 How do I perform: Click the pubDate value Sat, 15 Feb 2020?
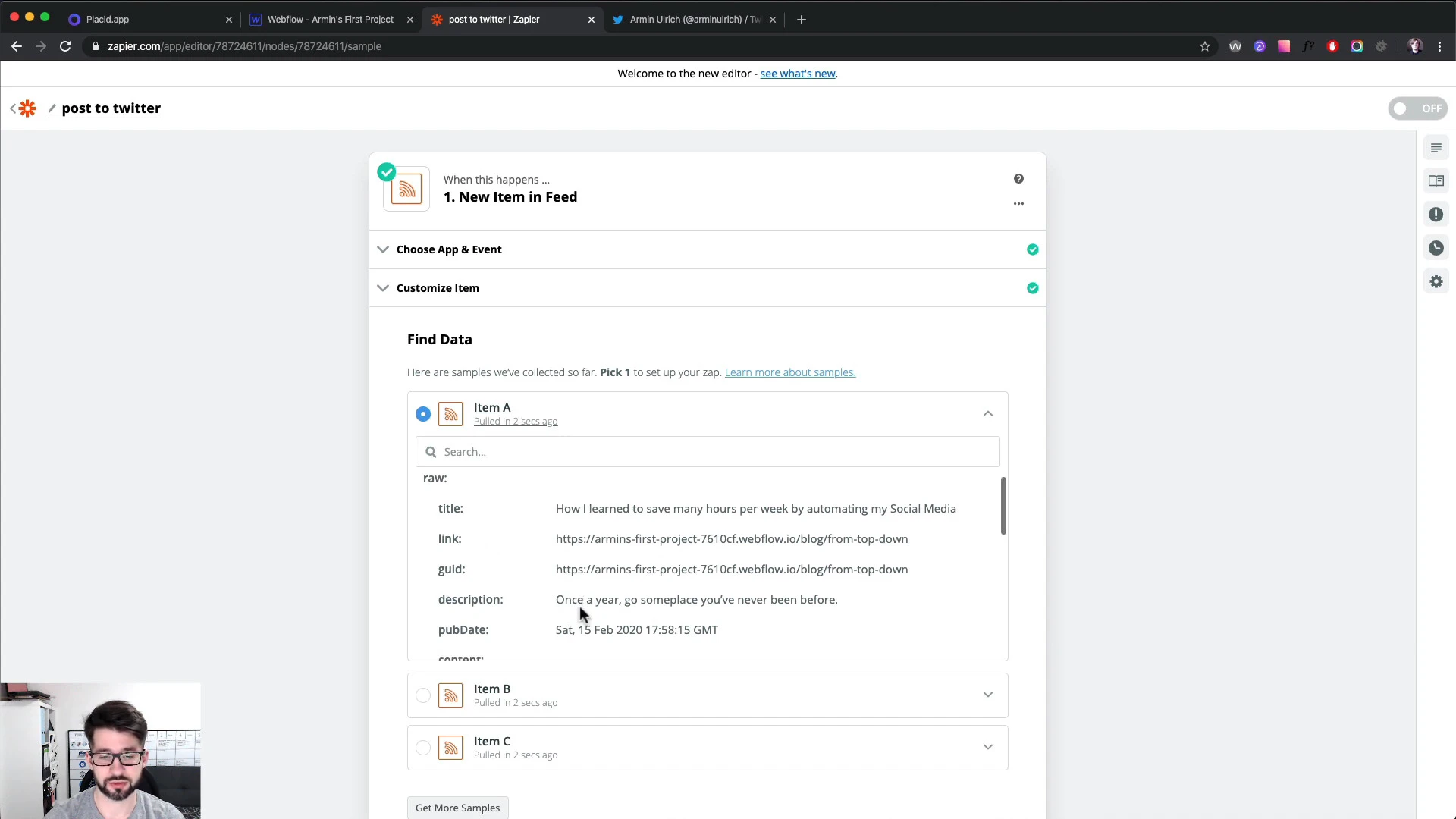[636, 630]
